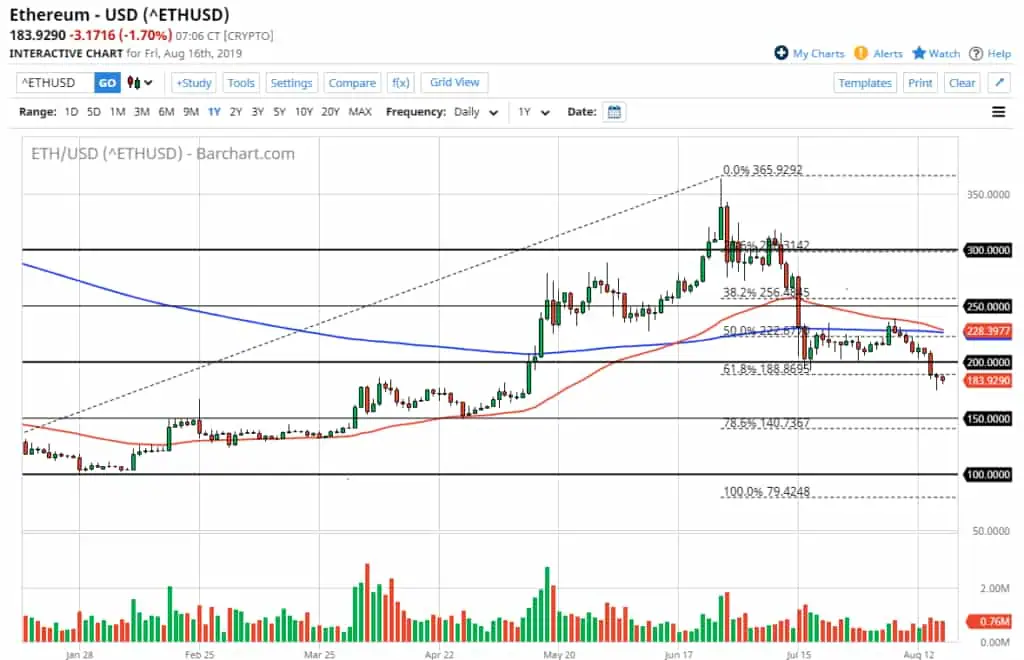Clear the chart annotations
Image resolution: width=1024 pixels, height=660 pixels.
click(962, 83)
